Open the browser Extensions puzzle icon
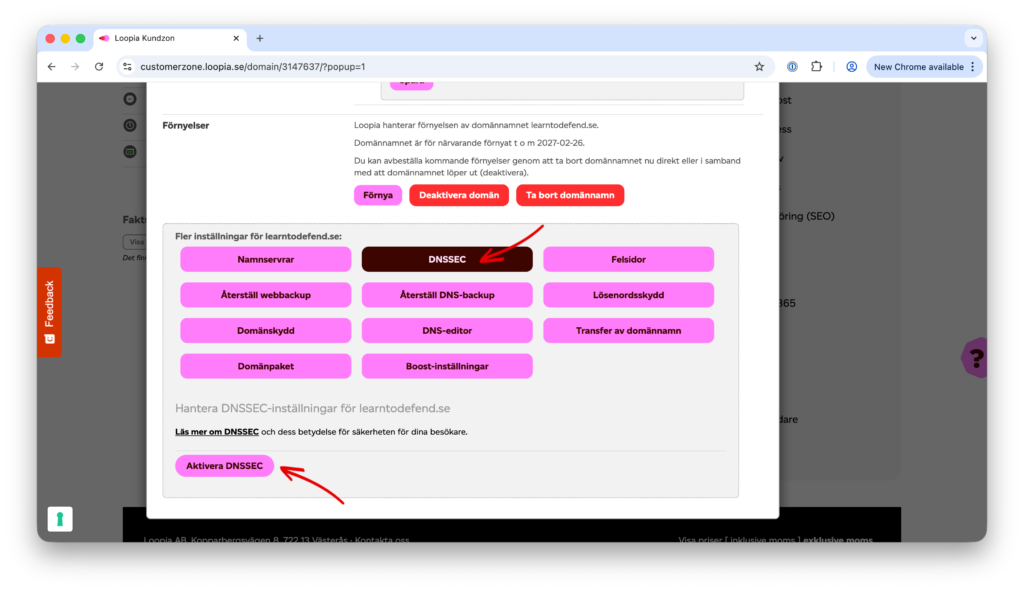Viewport: 1024px width, 591px height. [816, 67]
